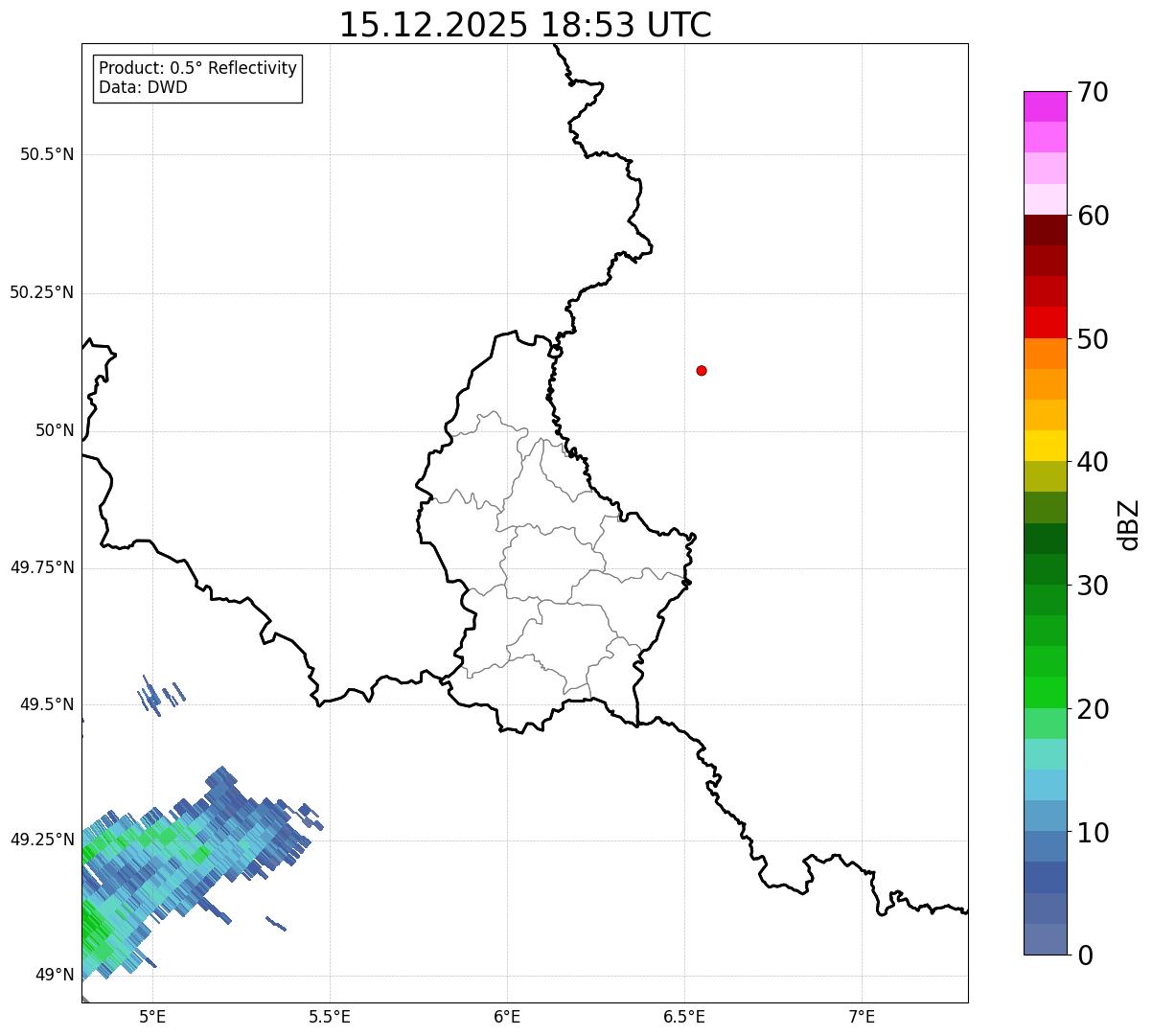Pick the palest pink swatch above 60 dBZ

coord(1045,199)
